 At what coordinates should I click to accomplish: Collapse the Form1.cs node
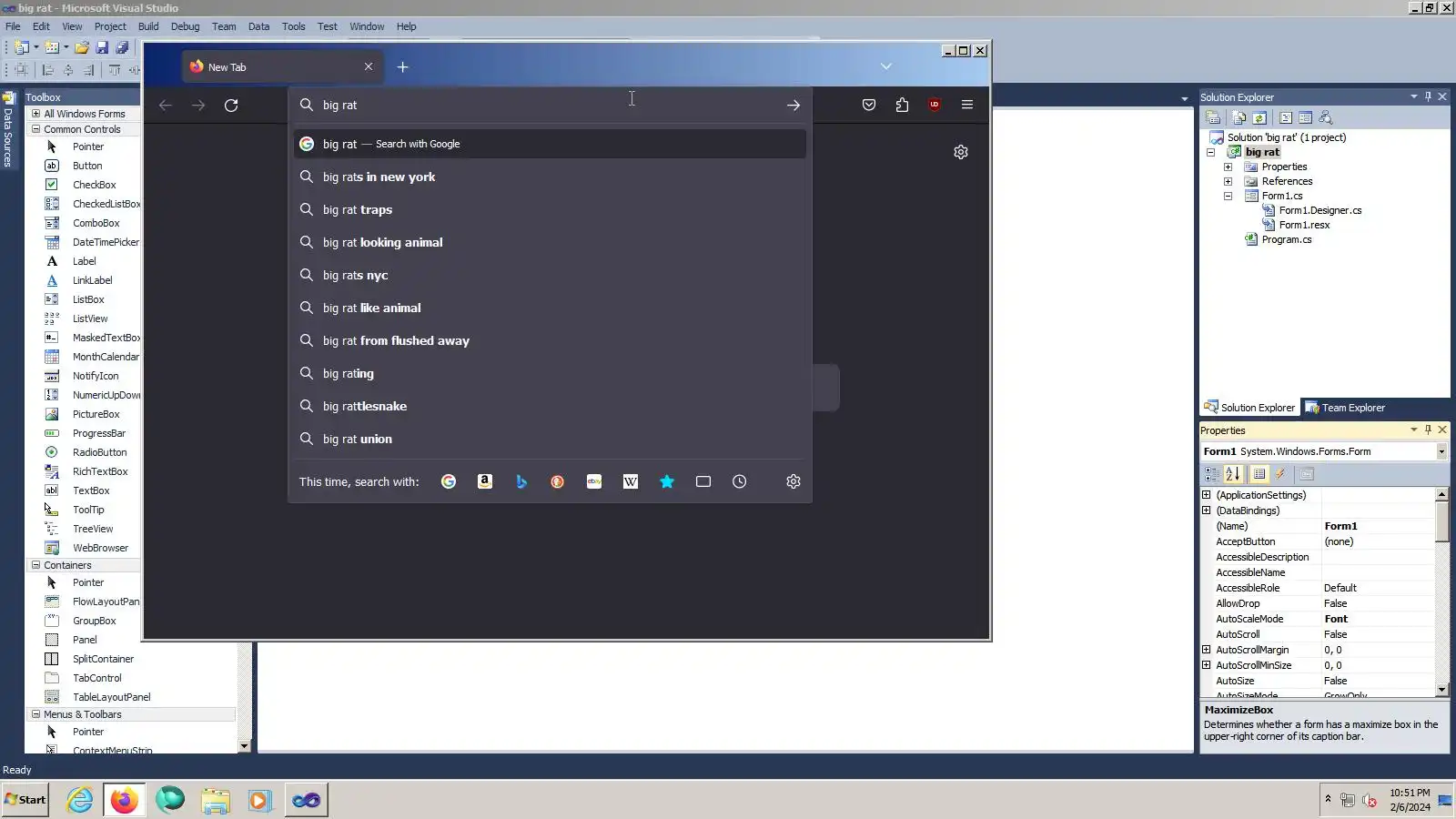[1228, 197]
